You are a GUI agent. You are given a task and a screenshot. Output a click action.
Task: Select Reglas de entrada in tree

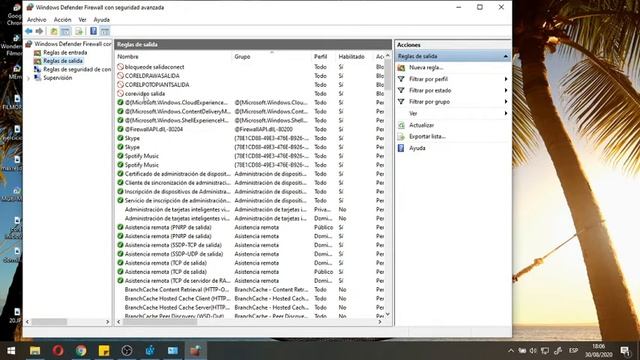[65, 53]
